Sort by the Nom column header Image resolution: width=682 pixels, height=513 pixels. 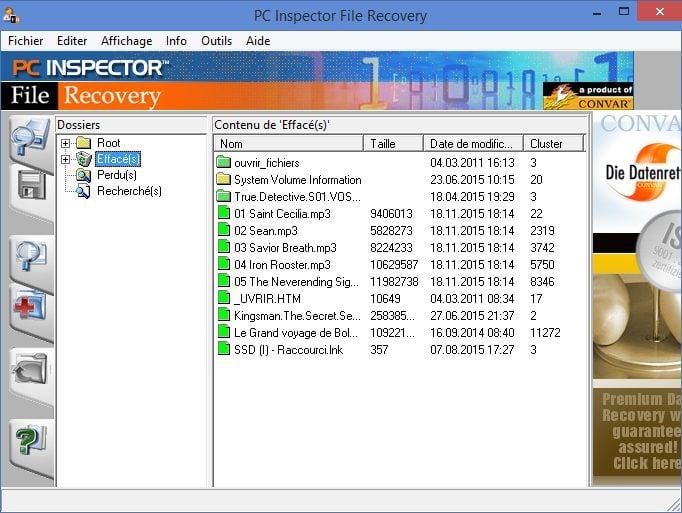pos(289,144)
